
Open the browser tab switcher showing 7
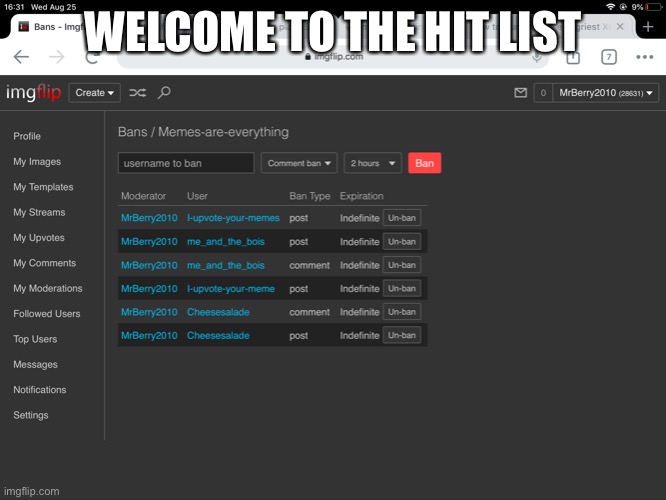point(608,57)
